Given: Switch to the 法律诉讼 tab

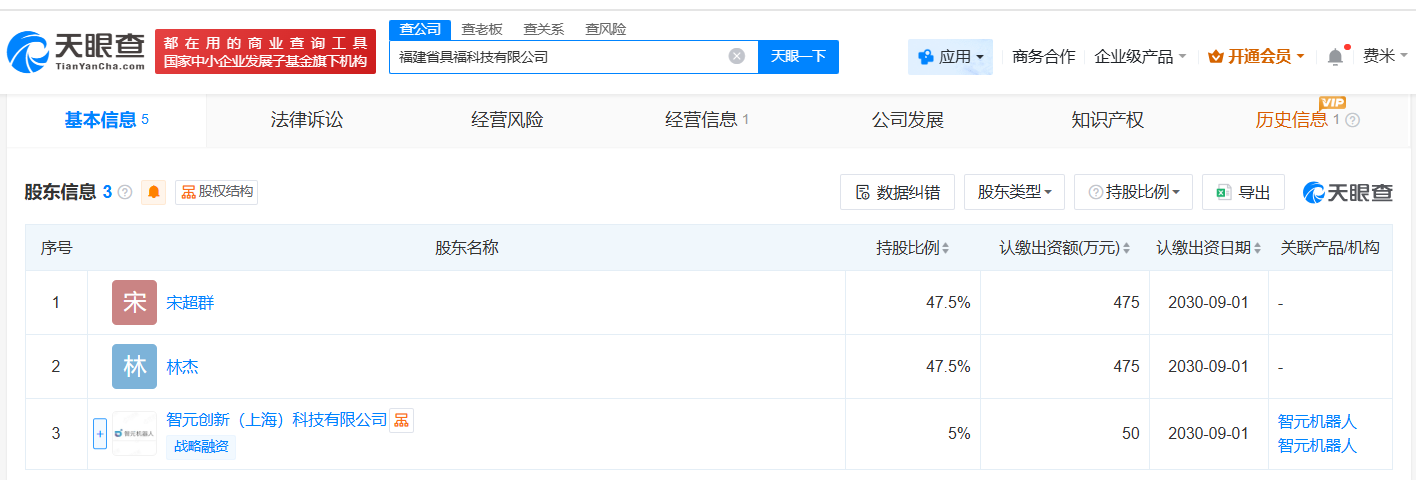Looking at the screenshot, I should pos(307,120).
